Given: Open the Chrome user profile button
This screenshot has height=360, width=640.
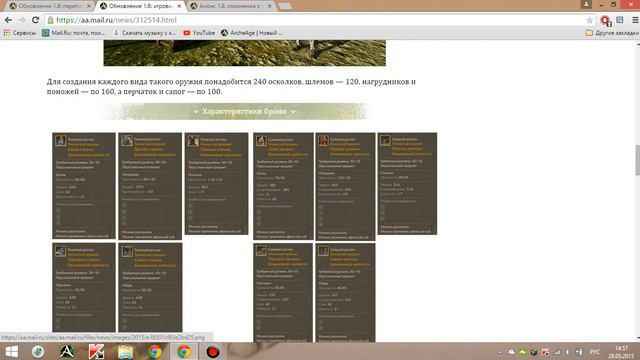Looking at the screenshot, I should pos(586,4).
